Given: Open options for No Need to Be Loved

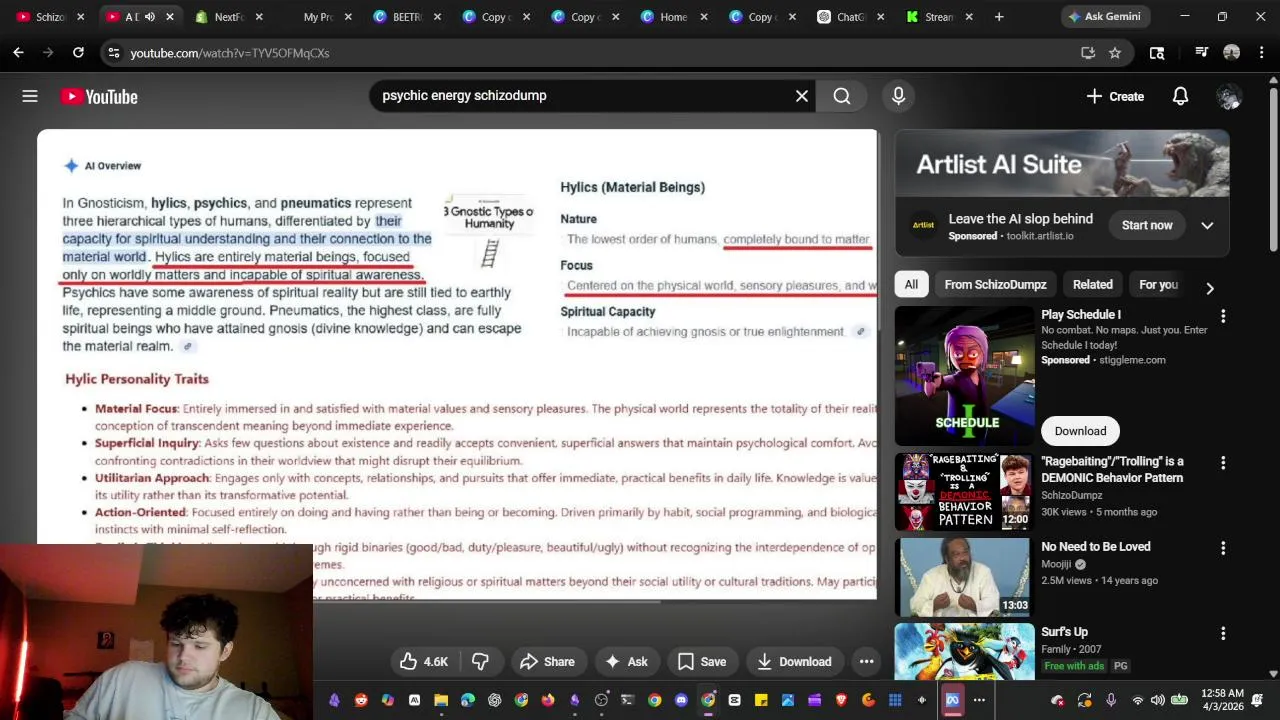Looking at the screenshot, I should pos(1223,548).
